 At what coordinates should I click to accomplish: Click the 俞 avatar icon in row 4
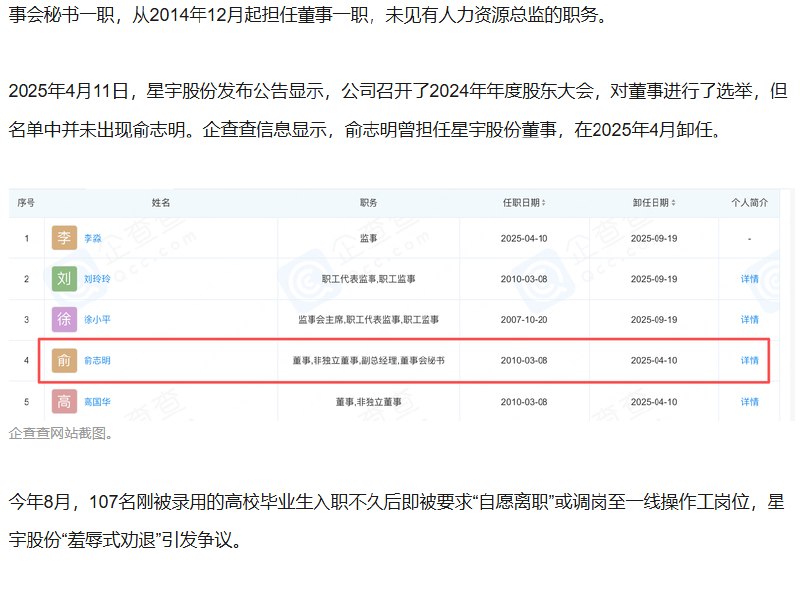click(x=64, y=360)
